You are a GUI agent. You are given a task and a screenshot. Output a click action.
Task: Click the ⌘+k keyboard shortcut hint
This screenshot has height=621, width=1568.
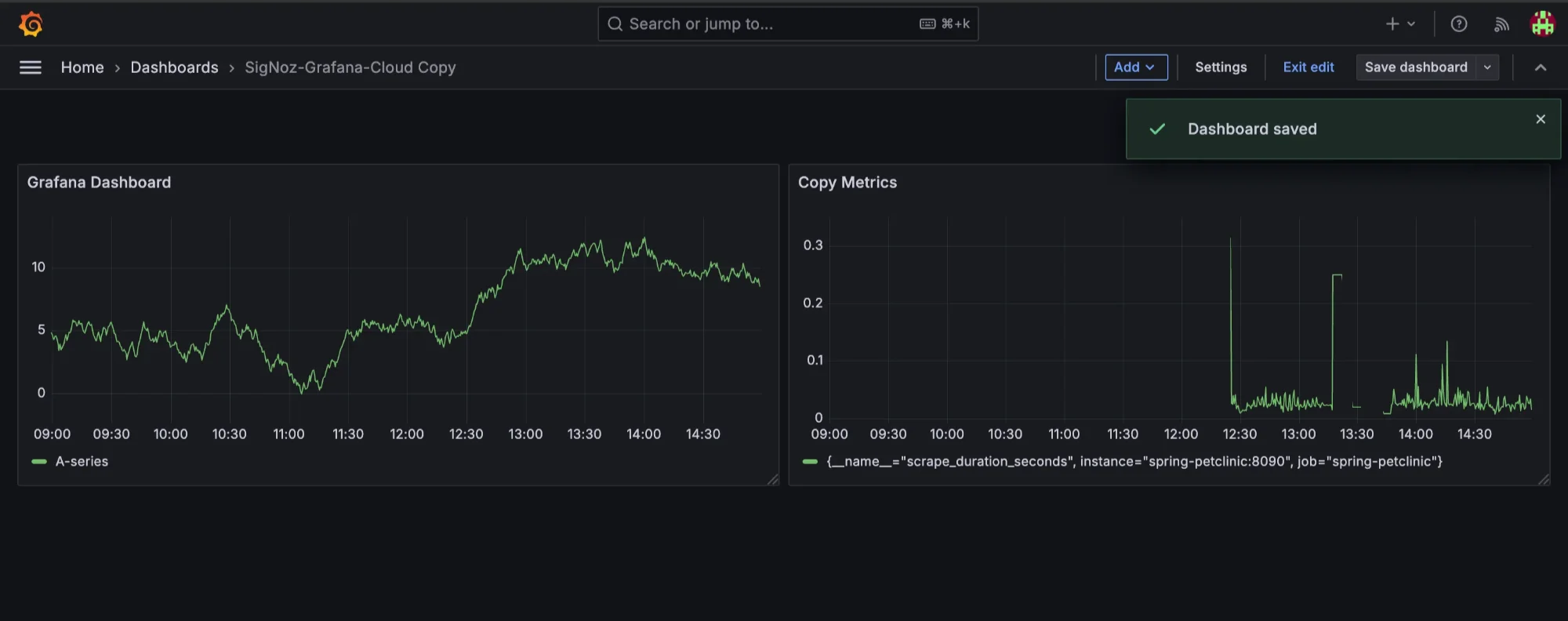pos(945,24)
